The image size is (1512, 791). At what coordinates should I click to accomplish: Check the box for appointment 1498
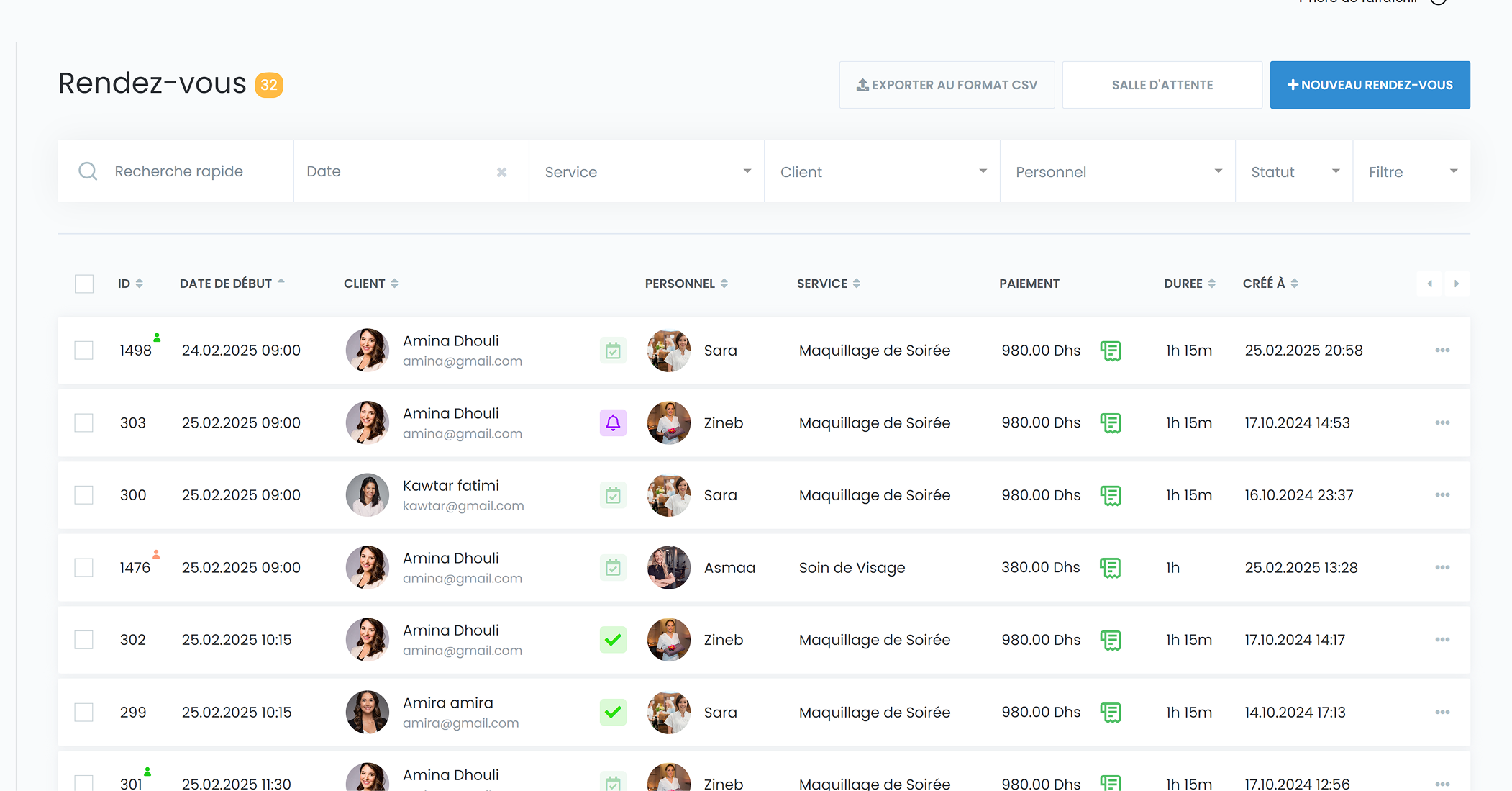(x=84, y=351)
